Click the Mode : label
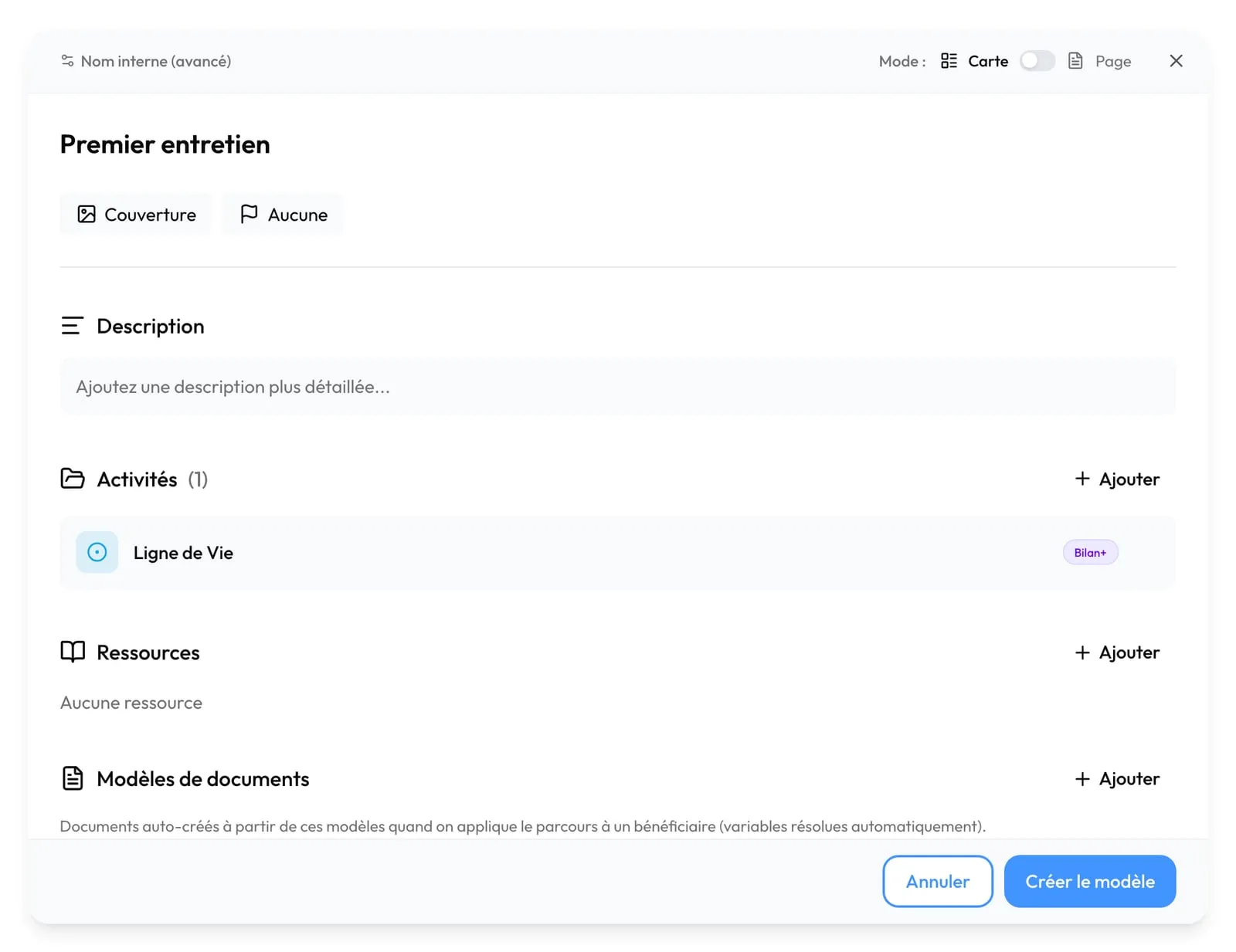Image resolution: width=1236 pixels, height=952 pixels. 902,61
